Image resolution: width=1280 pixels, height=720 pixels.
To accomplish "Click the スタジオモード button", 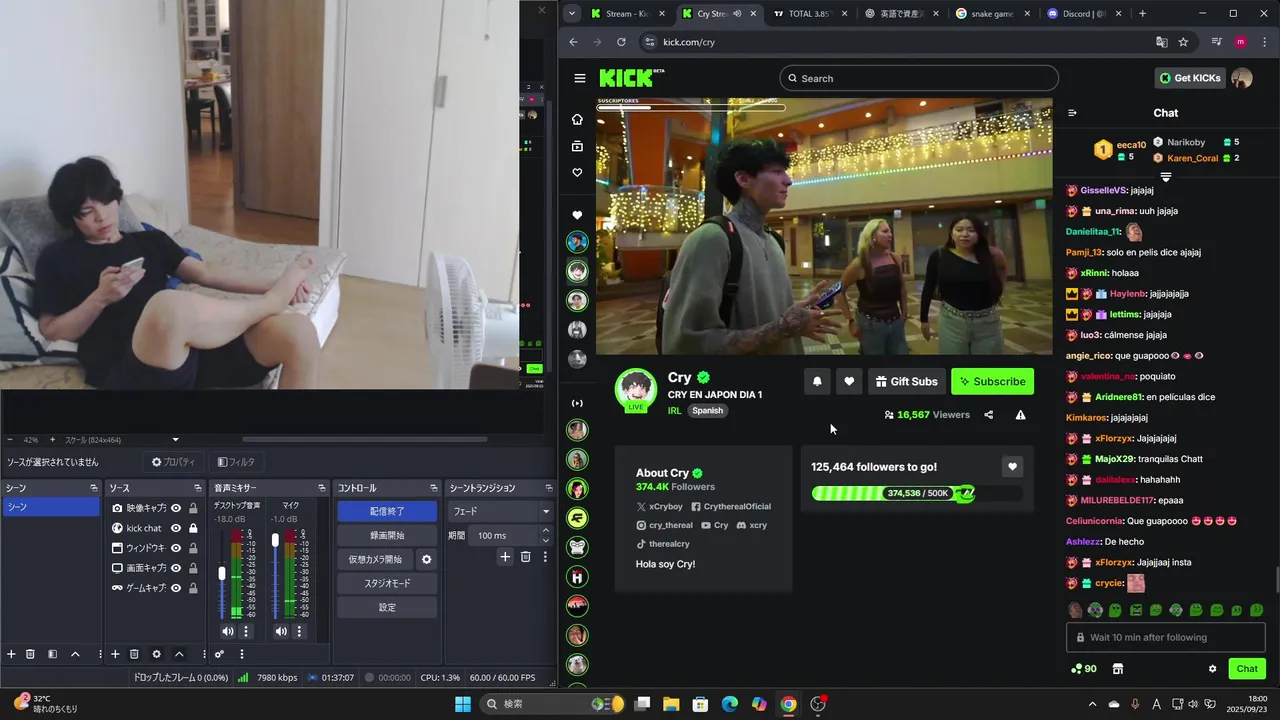I will [x=387, y=583].
